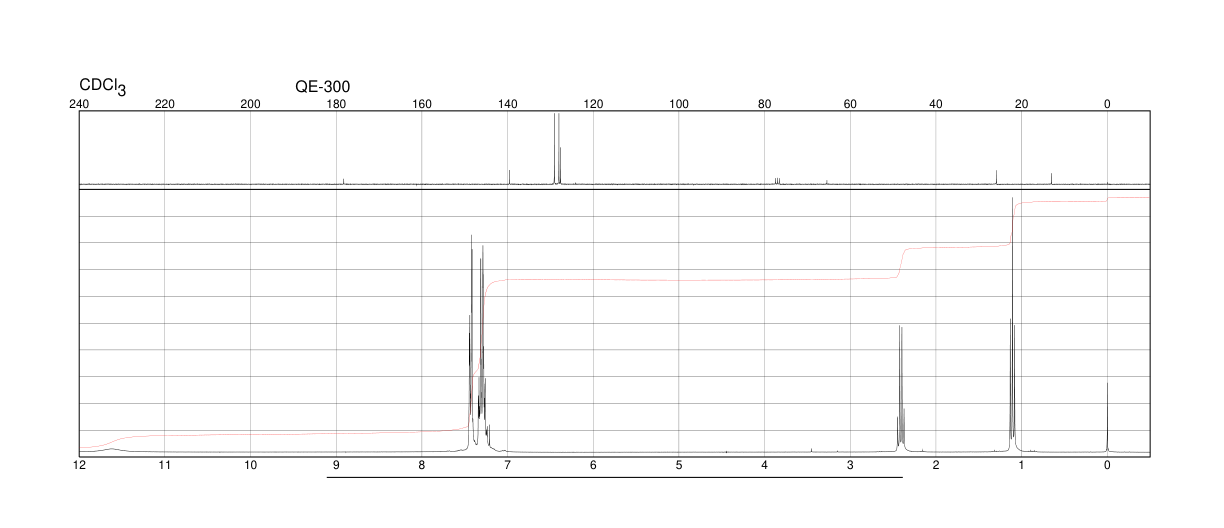Screen dimensions: 1224x528
Task: Click the 80 tick label on the top axis
Action: coord(765,104)
